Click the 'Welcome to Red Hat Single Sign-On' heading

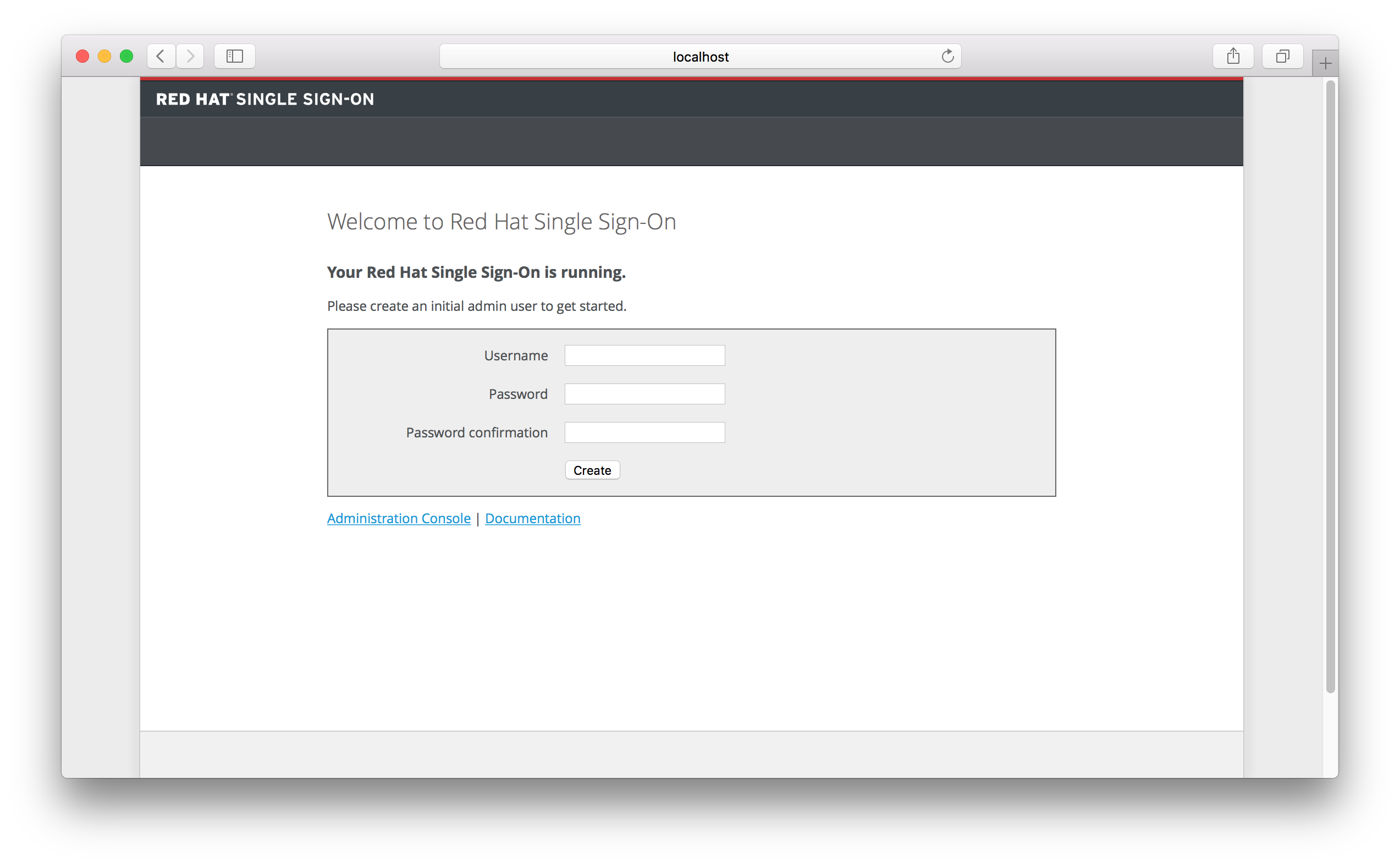click(501, 222)
